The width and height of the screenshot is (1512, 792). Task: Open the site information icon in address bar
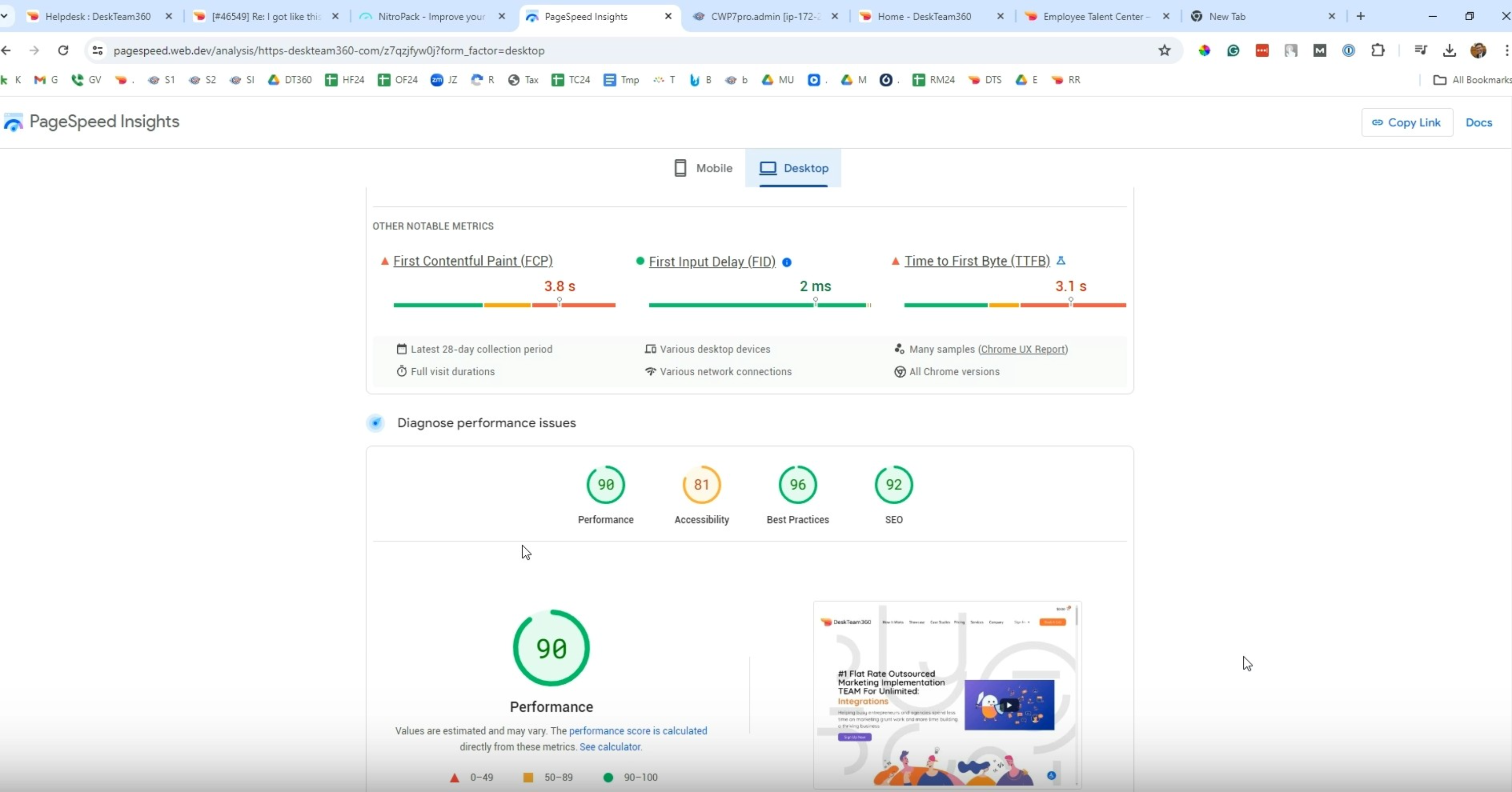pos(98,51)
